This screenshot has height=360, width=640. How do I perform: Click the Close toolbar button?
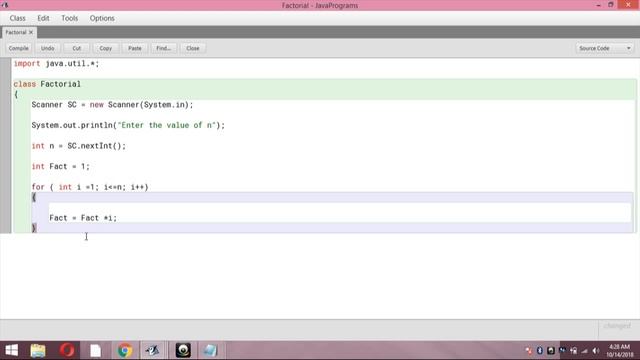(193, 48)
